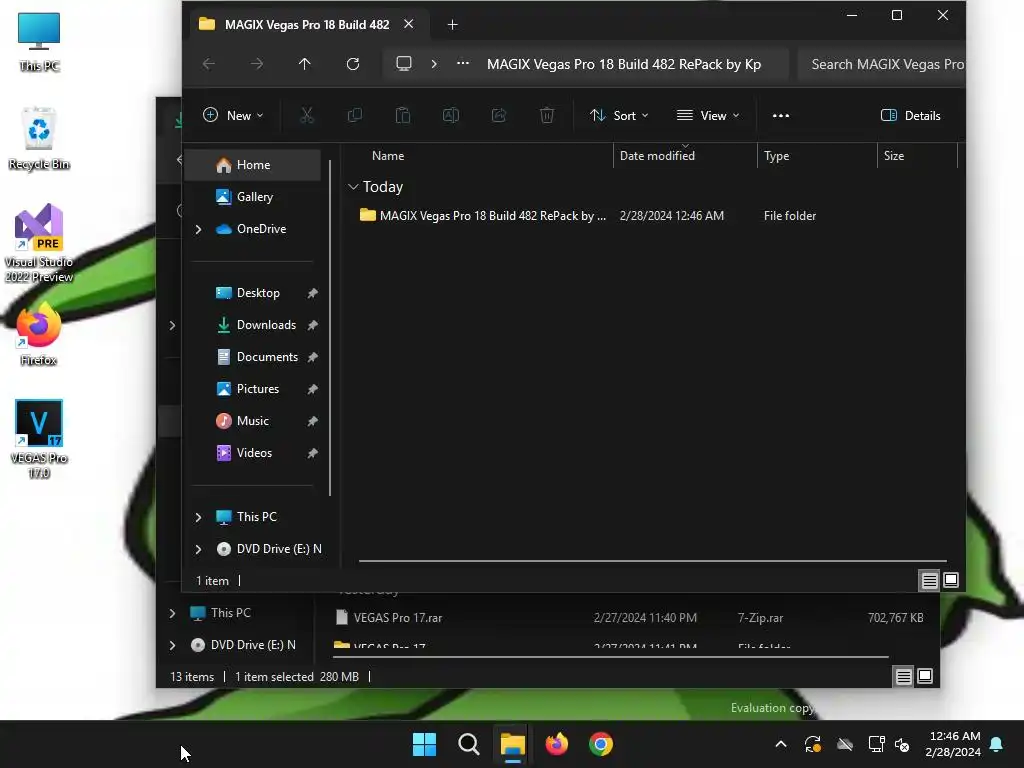Refresh the current folder
The height and width of the screenshot is (768, 1024).
(x=353, y=64)
